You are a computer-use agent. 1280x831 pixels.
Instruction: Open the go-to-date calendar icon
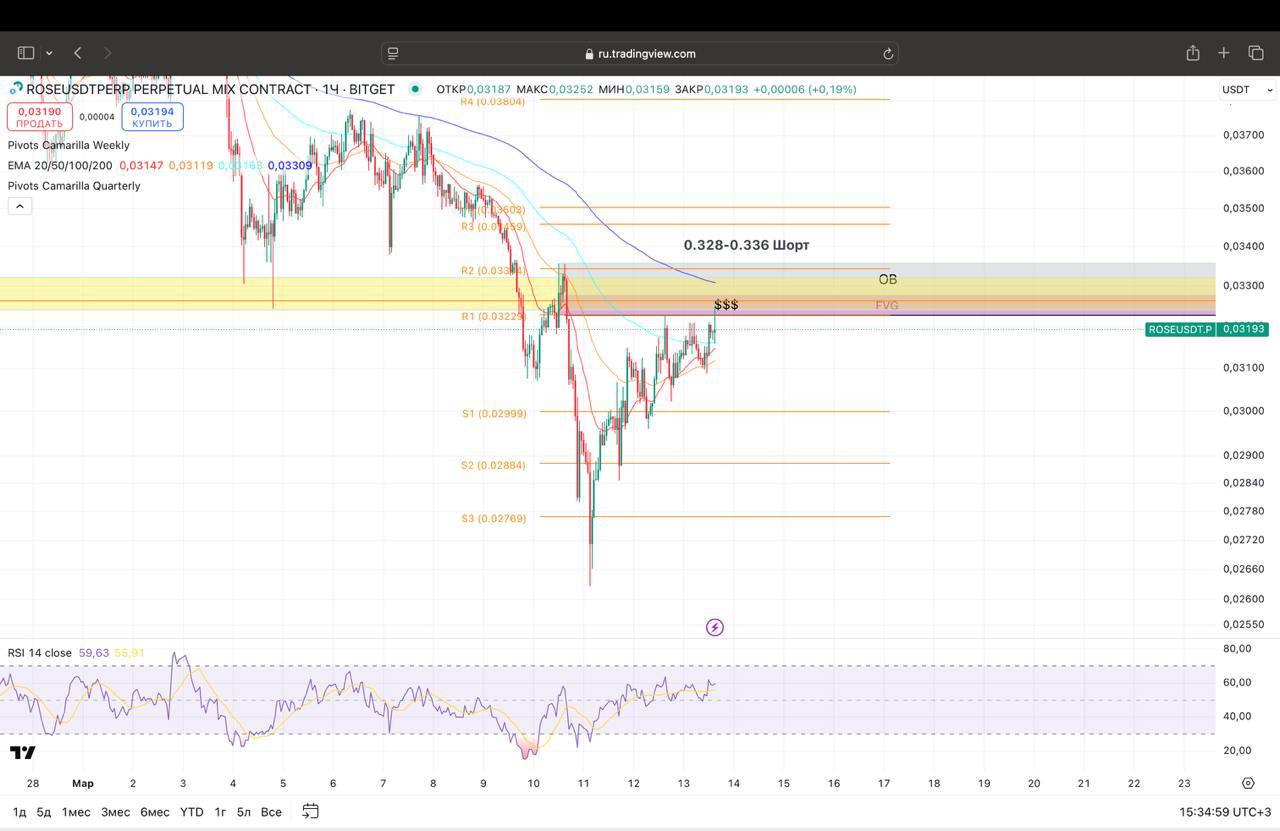310,811
